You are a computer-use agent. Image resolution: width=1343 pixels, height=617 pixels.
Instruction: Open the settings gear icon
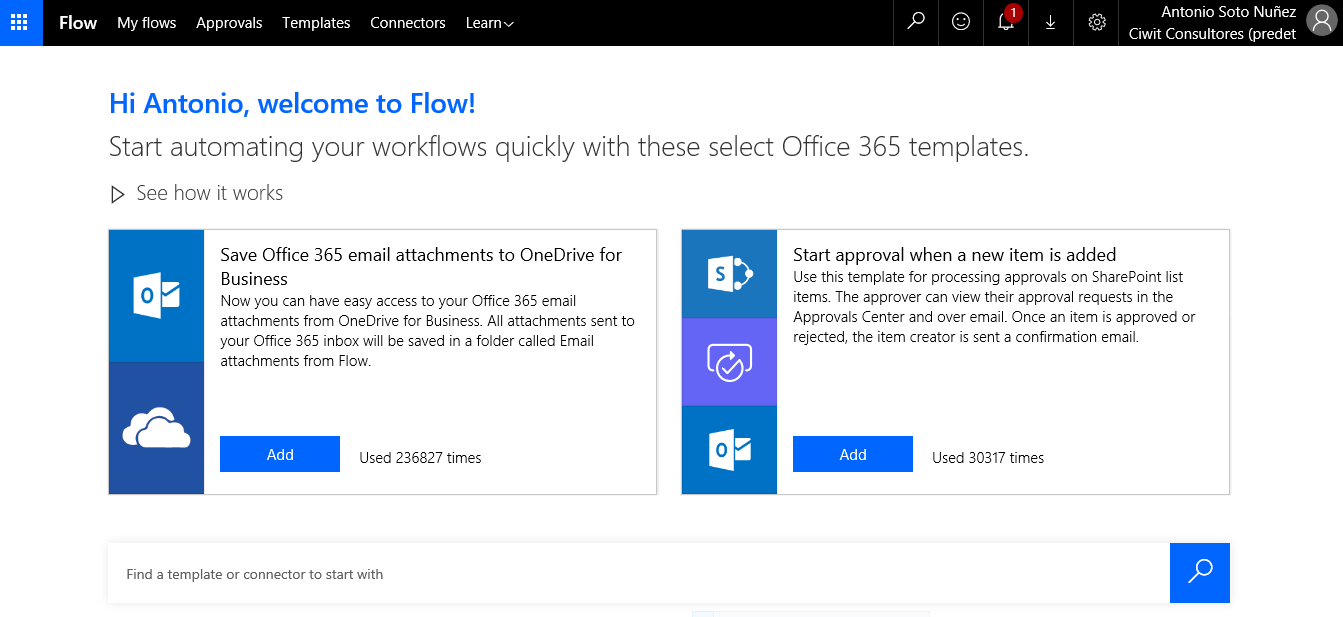(1096, 22)
